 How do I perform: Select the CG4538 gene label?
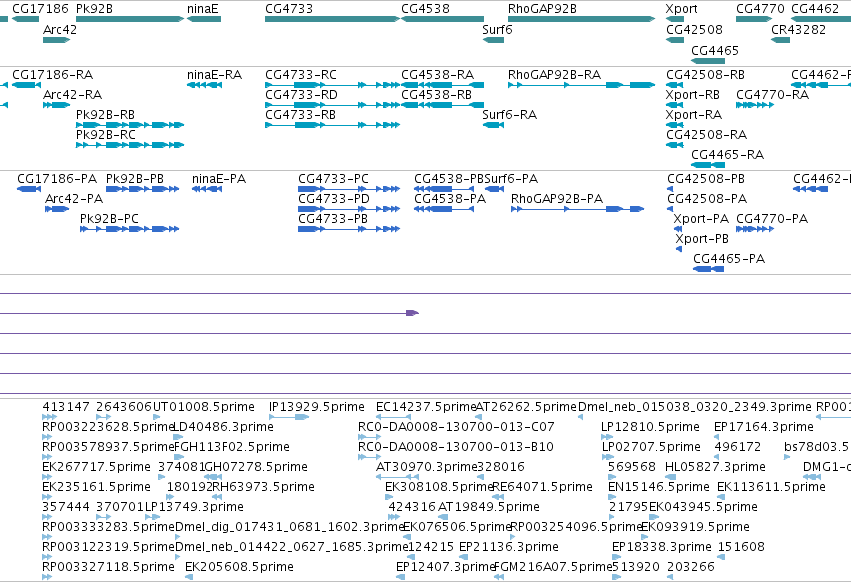point(425,9)
